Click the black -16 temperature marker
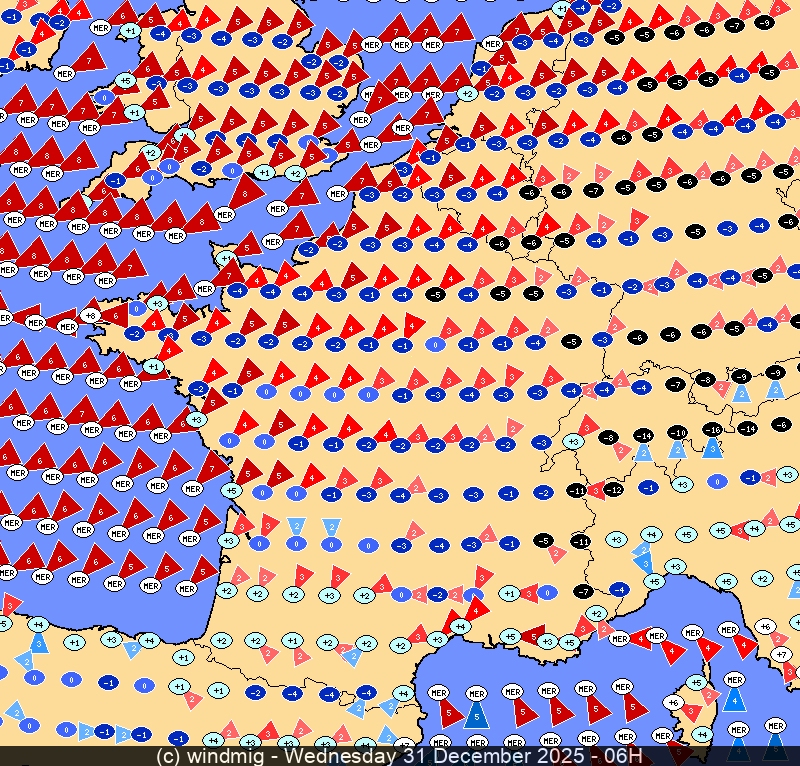Image resolution: width=800 pixels, height=766 pixels. (x=712, y=429)
